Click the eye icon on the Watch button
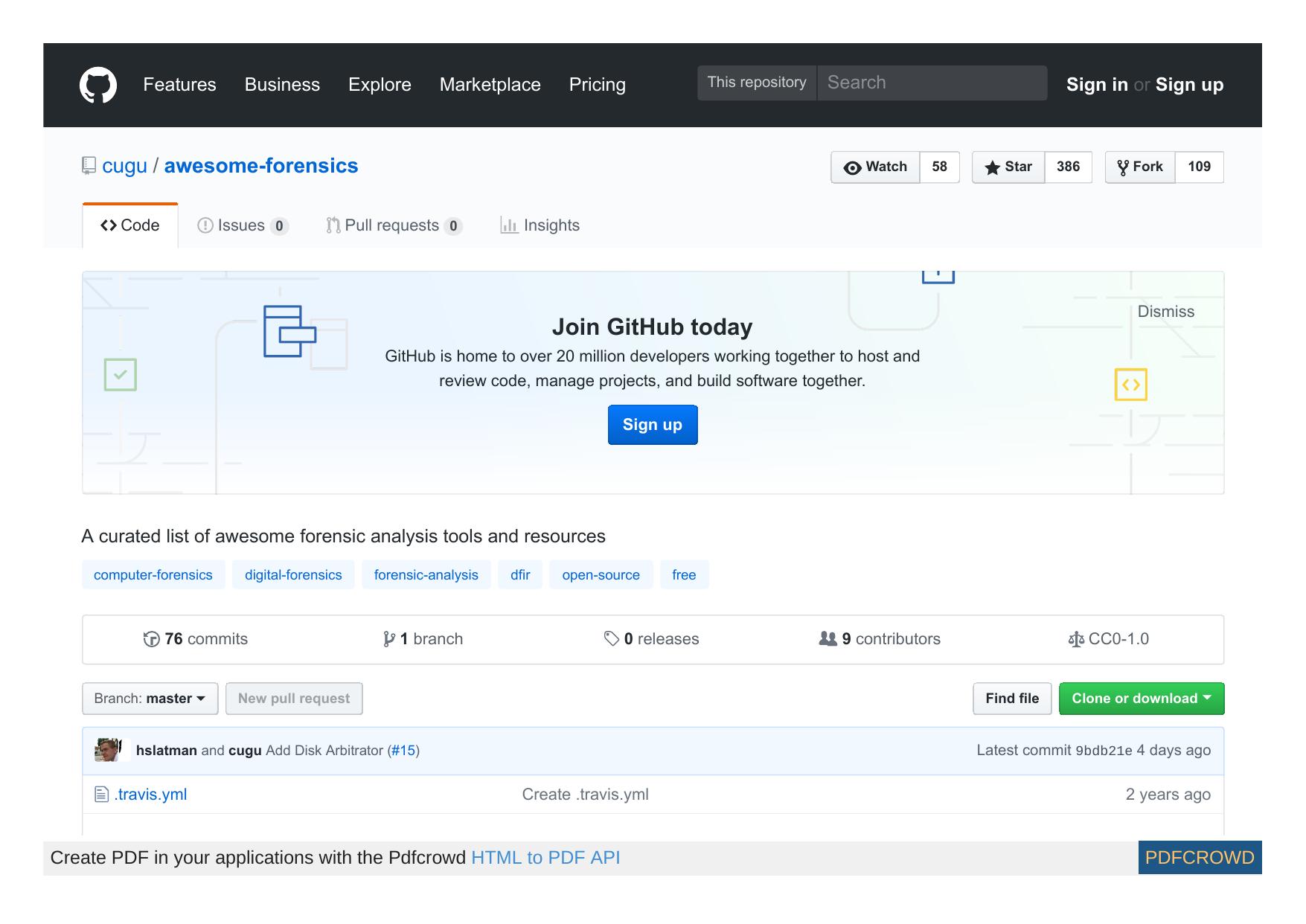 click(x=853, y=167)
